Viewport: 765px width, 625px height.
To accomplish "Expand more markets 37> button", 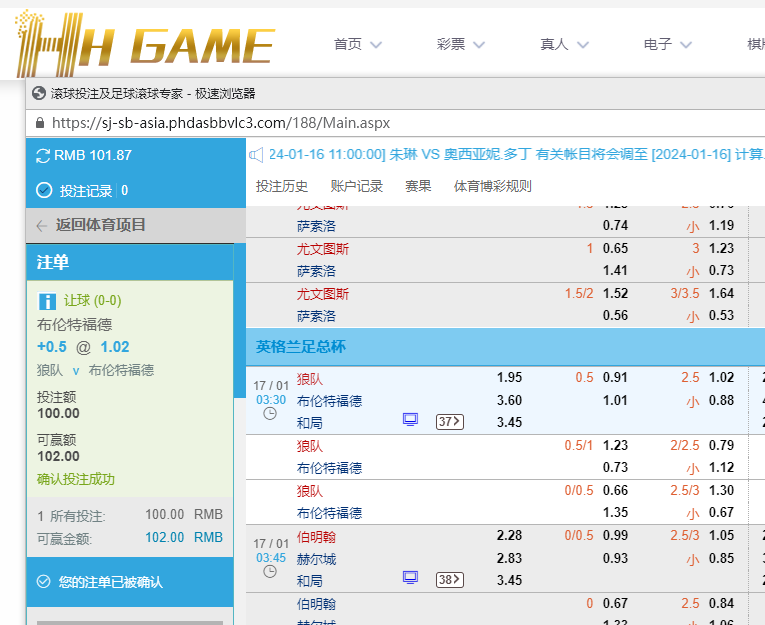I will pos(450,422).
